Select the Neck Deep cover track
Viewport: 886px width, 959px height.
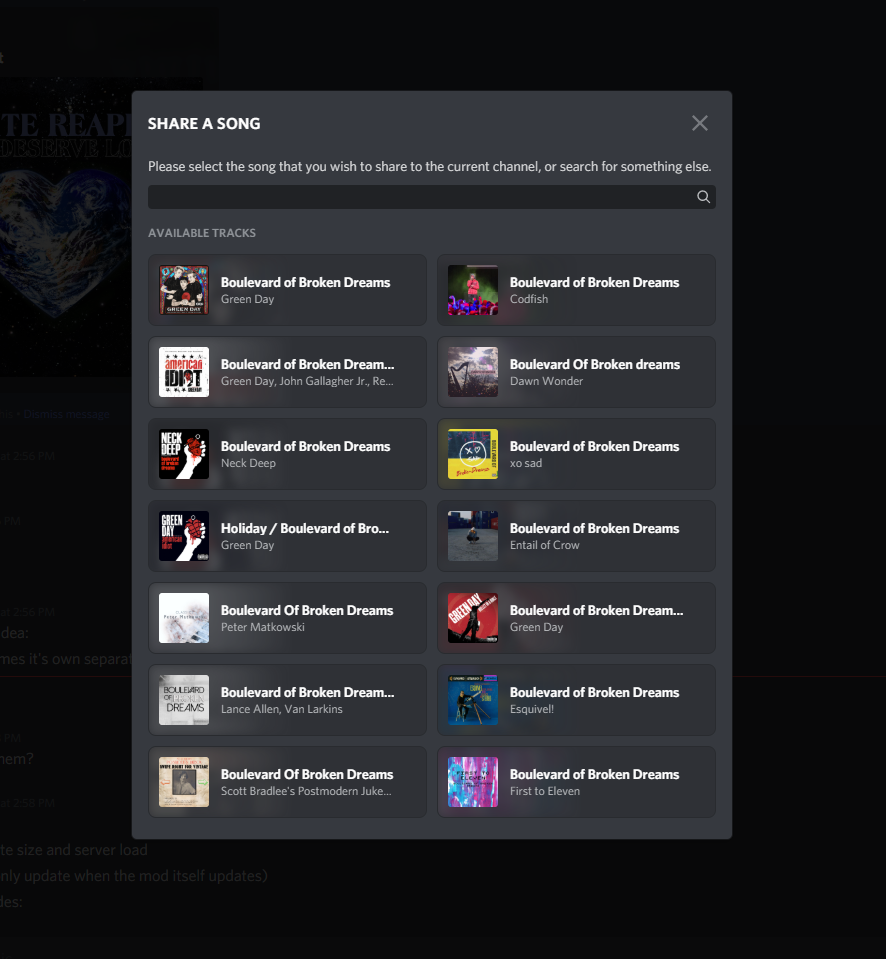287,454
